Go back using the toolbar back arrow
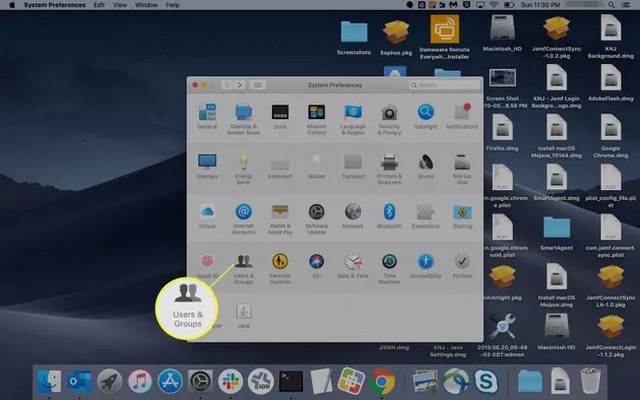 pyautogui.click(x=227, y=85)
